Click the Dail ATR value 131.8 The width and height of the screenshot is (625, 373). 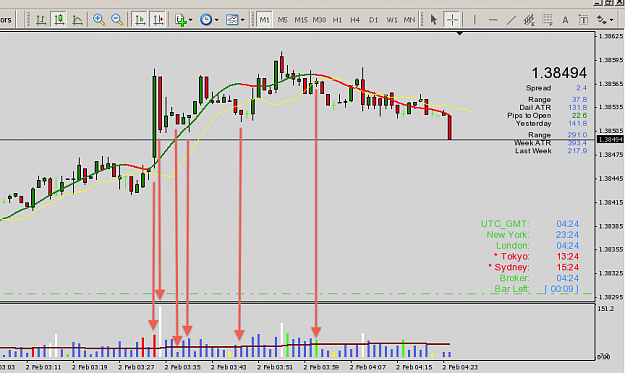pyautogui.click(x=577, y=107)
